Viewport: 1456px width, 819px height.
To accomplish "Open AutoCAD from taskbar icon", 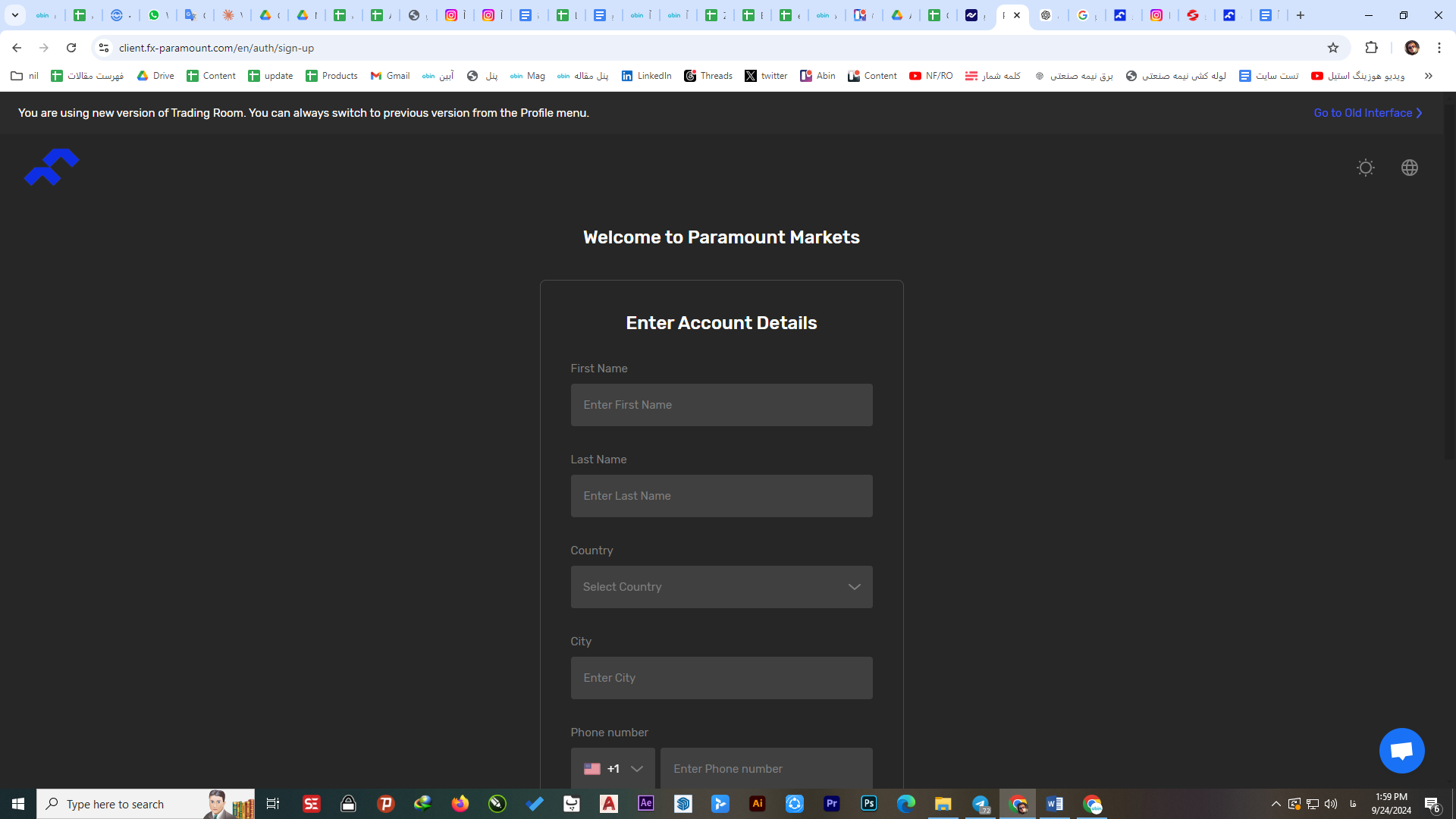I will tap(608, 804).
